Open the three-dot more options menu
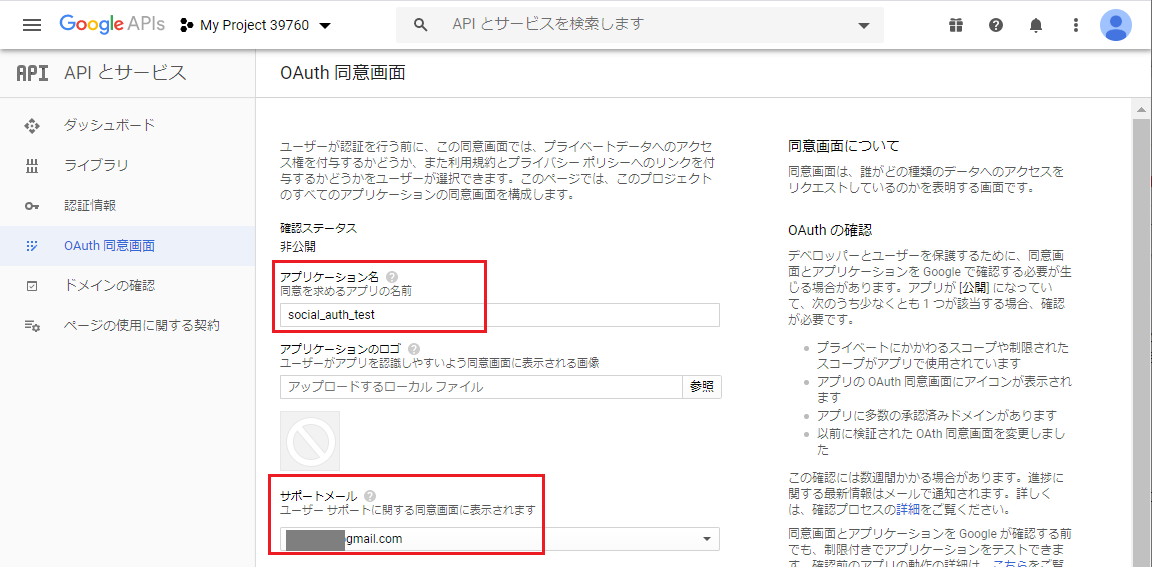Image resolution: width=1152 pixels, height=567 pixels. tap(1076, 26)
